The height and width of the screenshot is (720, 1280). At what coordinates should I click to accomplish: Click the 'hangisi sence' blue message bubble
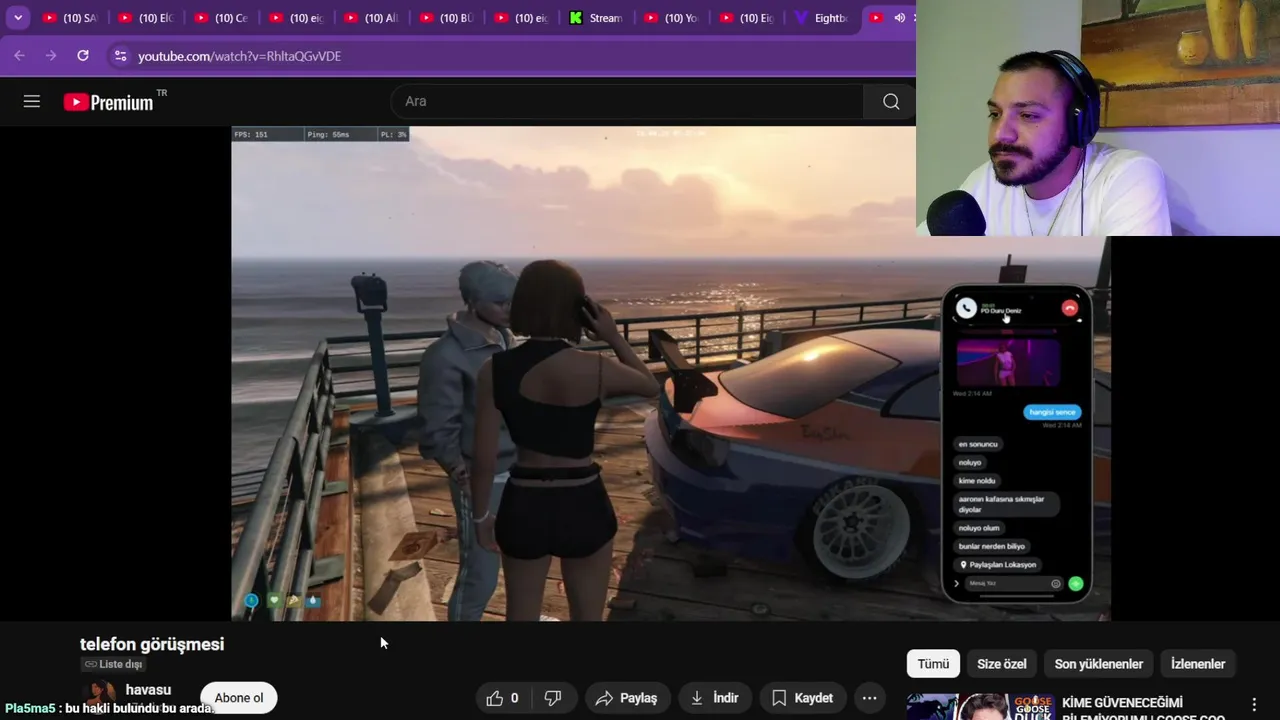(x=1052, y=412)
